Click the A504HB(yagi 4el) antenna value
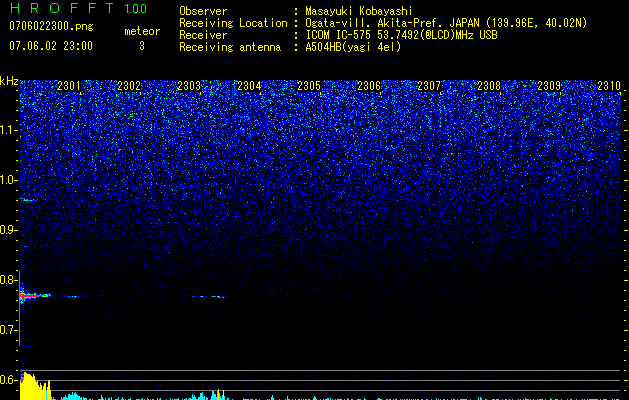 click(x=353, y=47)
